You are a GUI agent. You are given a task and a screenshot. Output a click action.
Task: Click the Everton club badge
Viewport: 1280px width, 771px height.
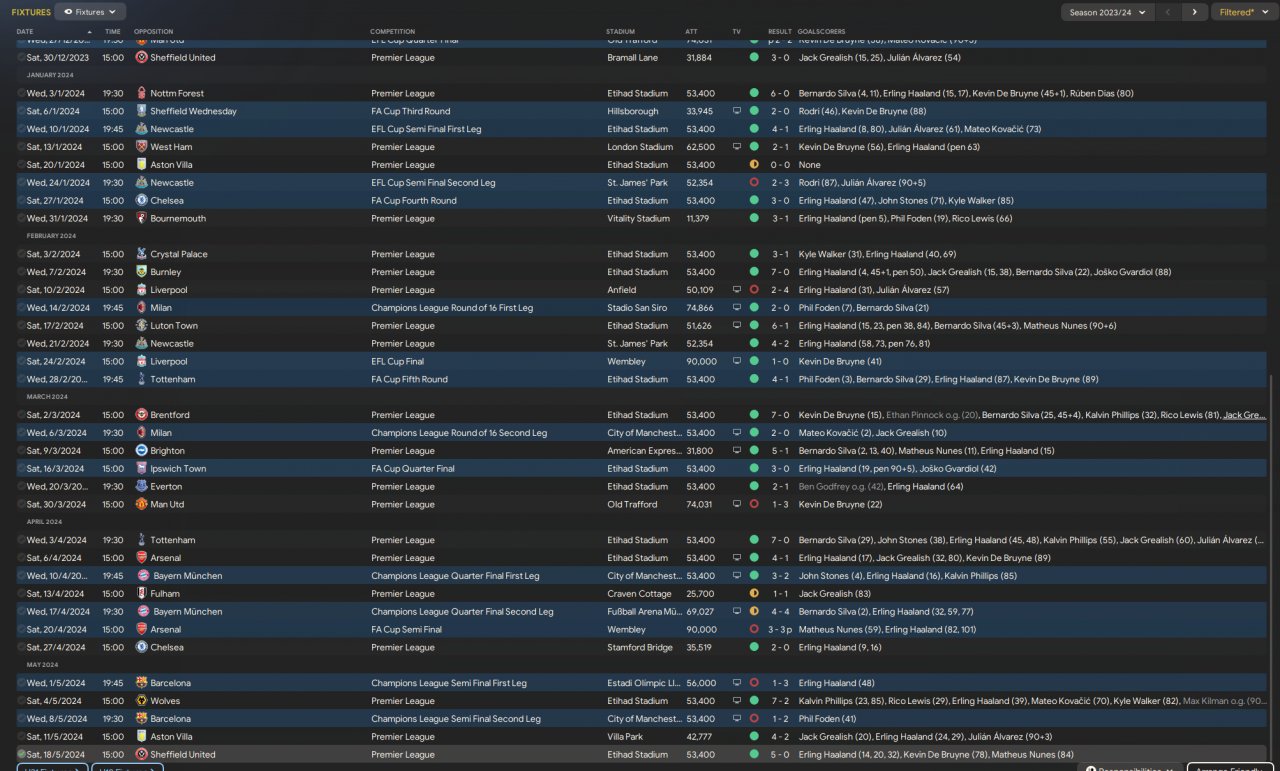pos(141,487)
